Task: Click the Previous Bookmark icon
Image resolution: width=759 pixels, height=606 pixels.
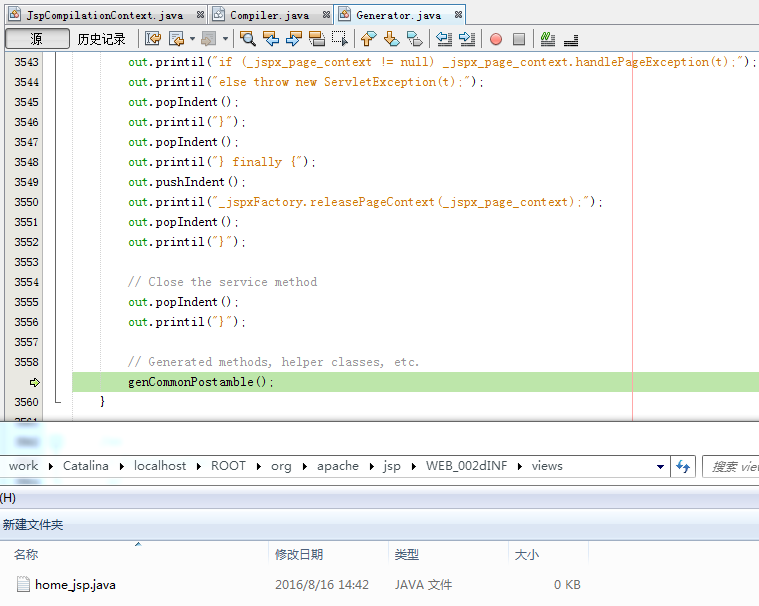Action: 369,39
